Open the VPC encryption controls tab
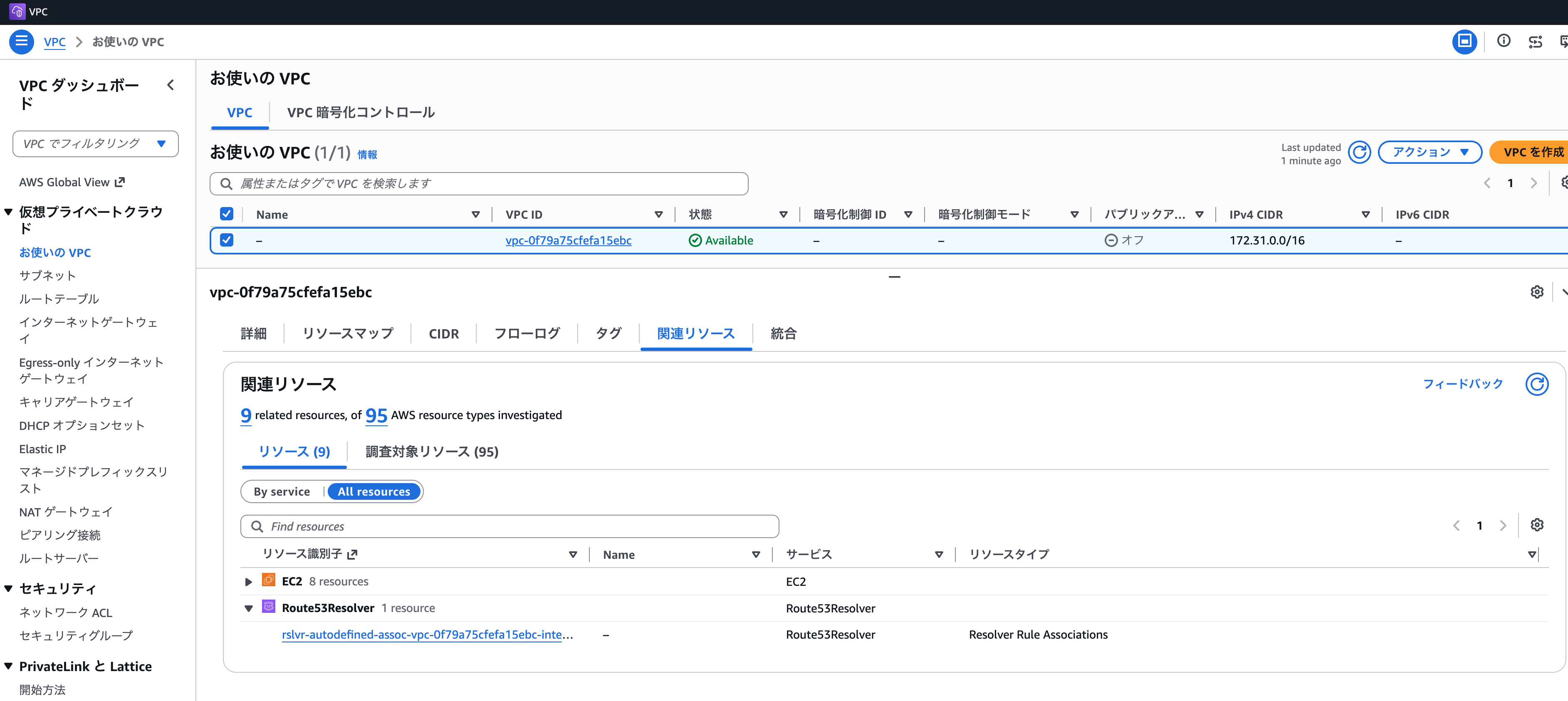1568x701 pixels. pos(361,113)
